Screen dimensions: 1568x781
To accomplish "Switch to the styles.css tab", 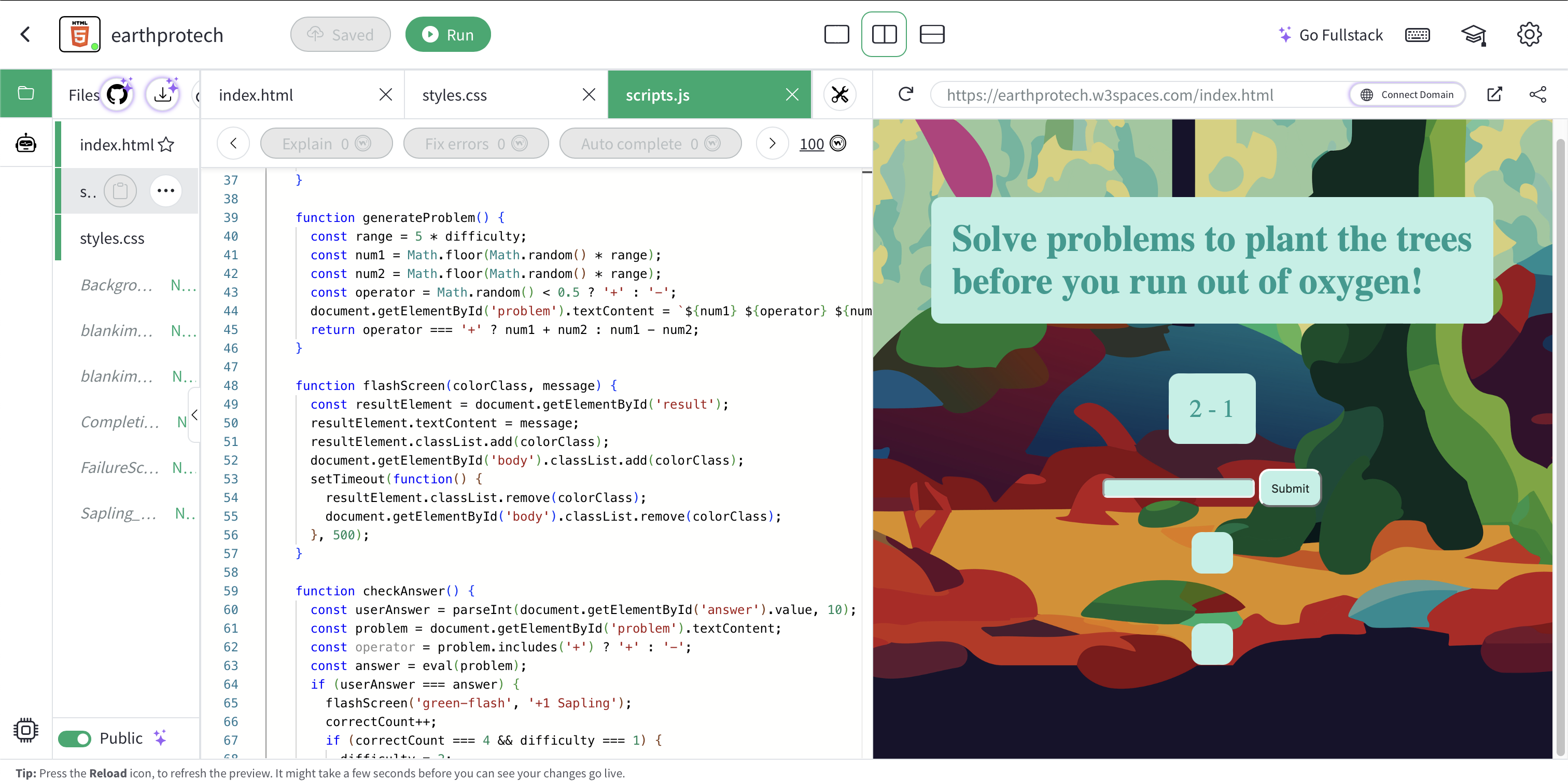I will 455,95.
